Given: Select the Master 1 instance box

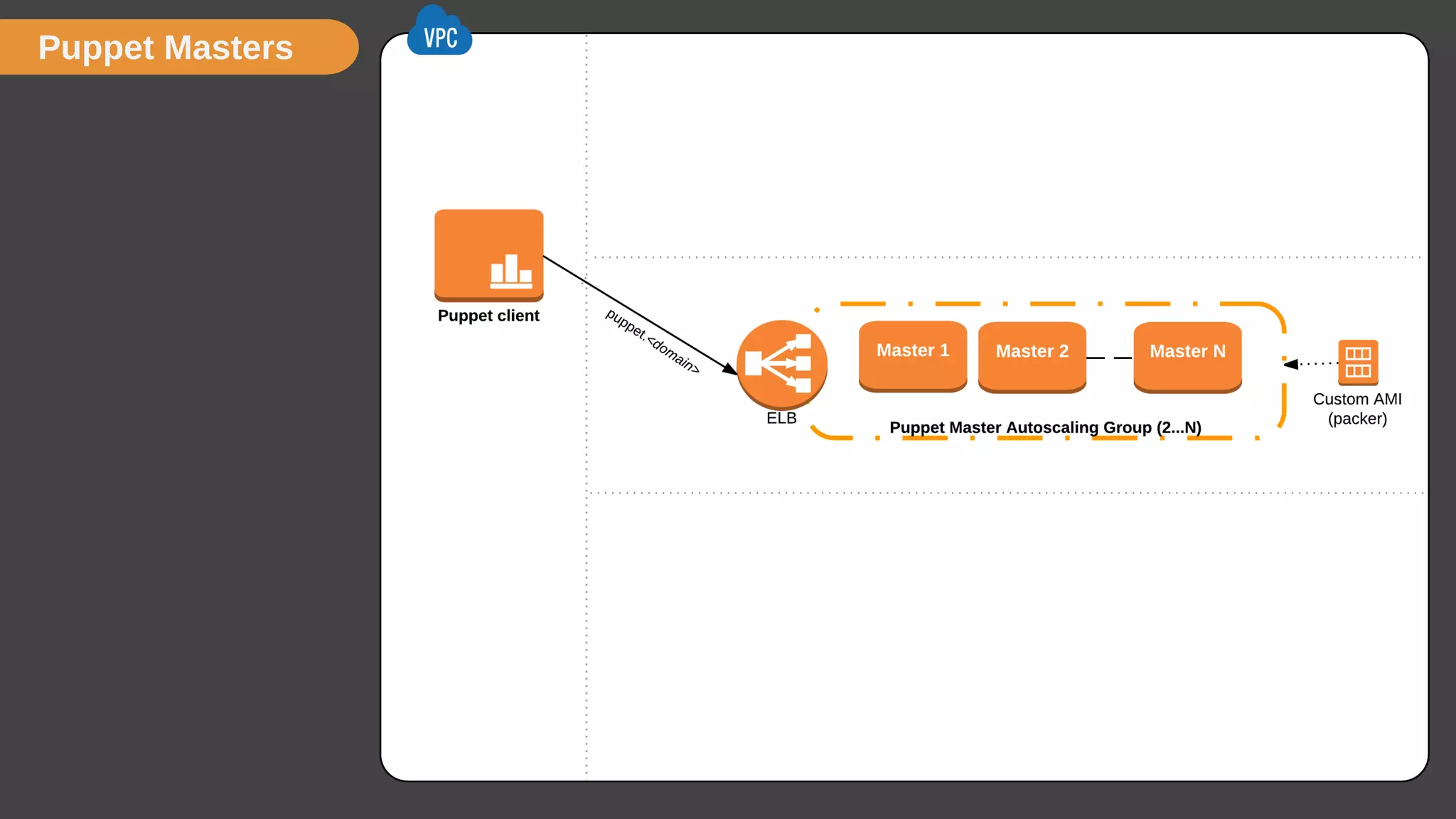Looking at the screenshot, I should pos(913,355).
